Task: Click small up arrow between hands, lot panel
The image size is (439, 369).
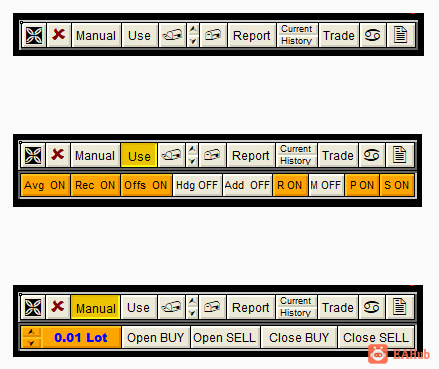Action: (x=192, y=301)
